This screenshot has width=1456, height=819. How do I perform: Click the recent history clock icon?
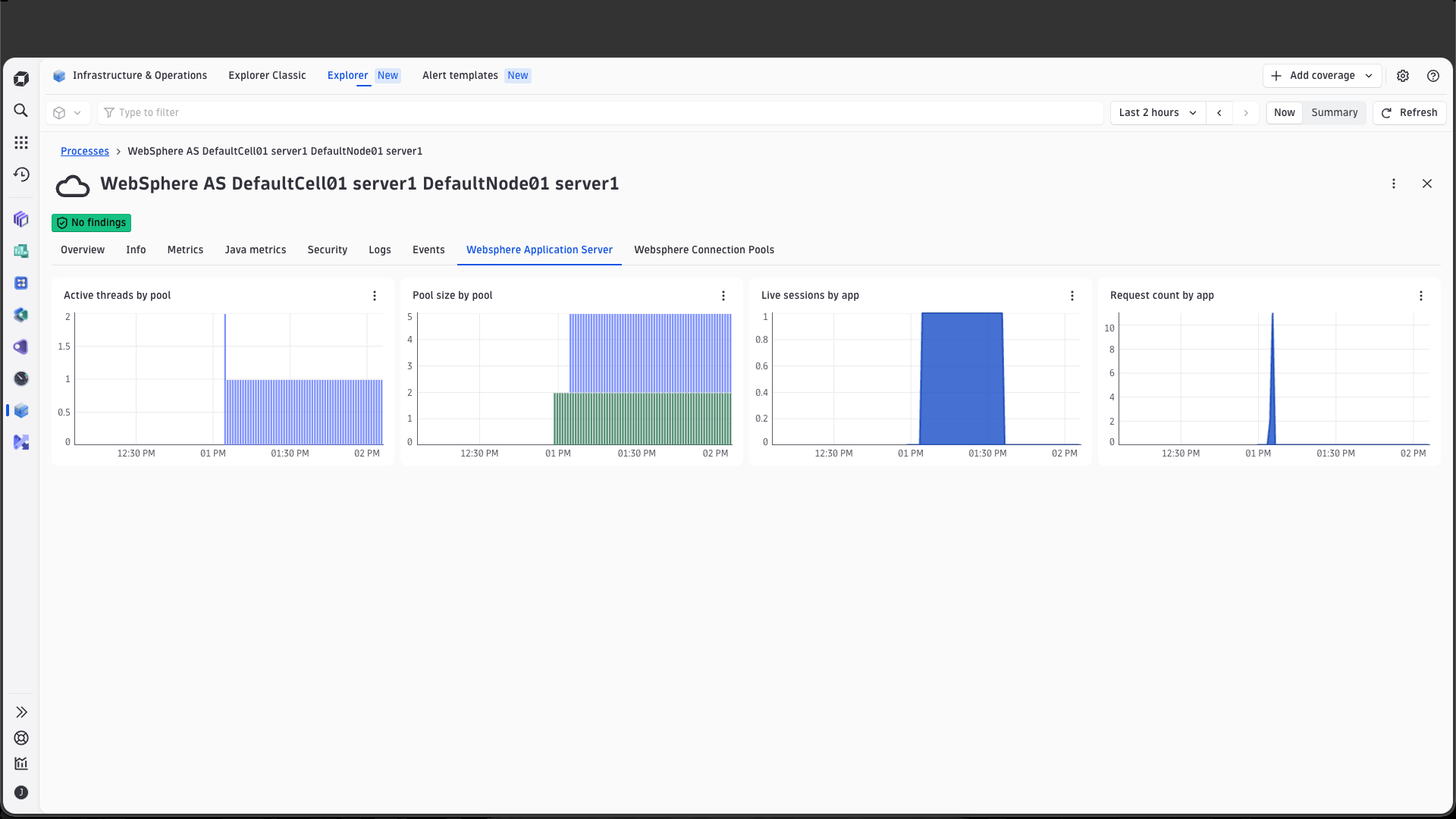pos(21,174)
